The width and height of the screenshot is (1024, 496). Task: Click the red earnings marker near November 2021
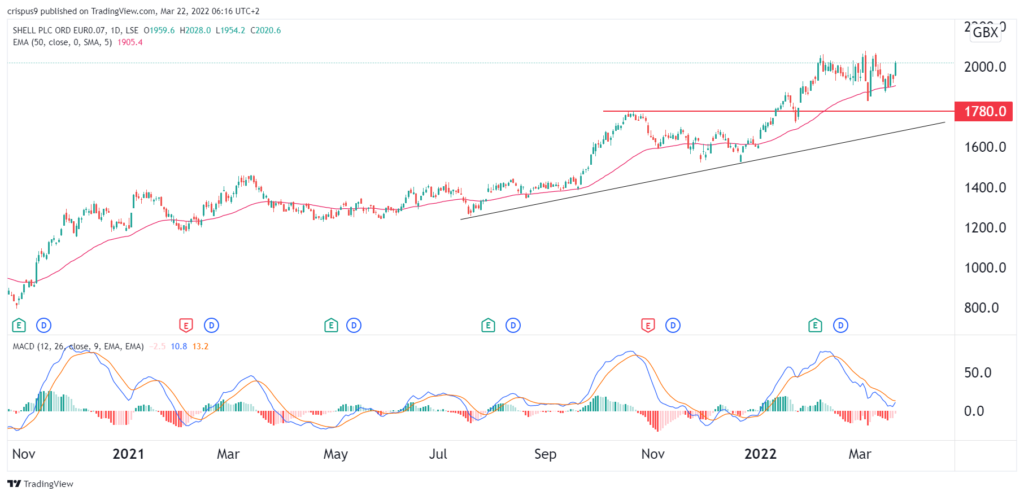(648, 323)
